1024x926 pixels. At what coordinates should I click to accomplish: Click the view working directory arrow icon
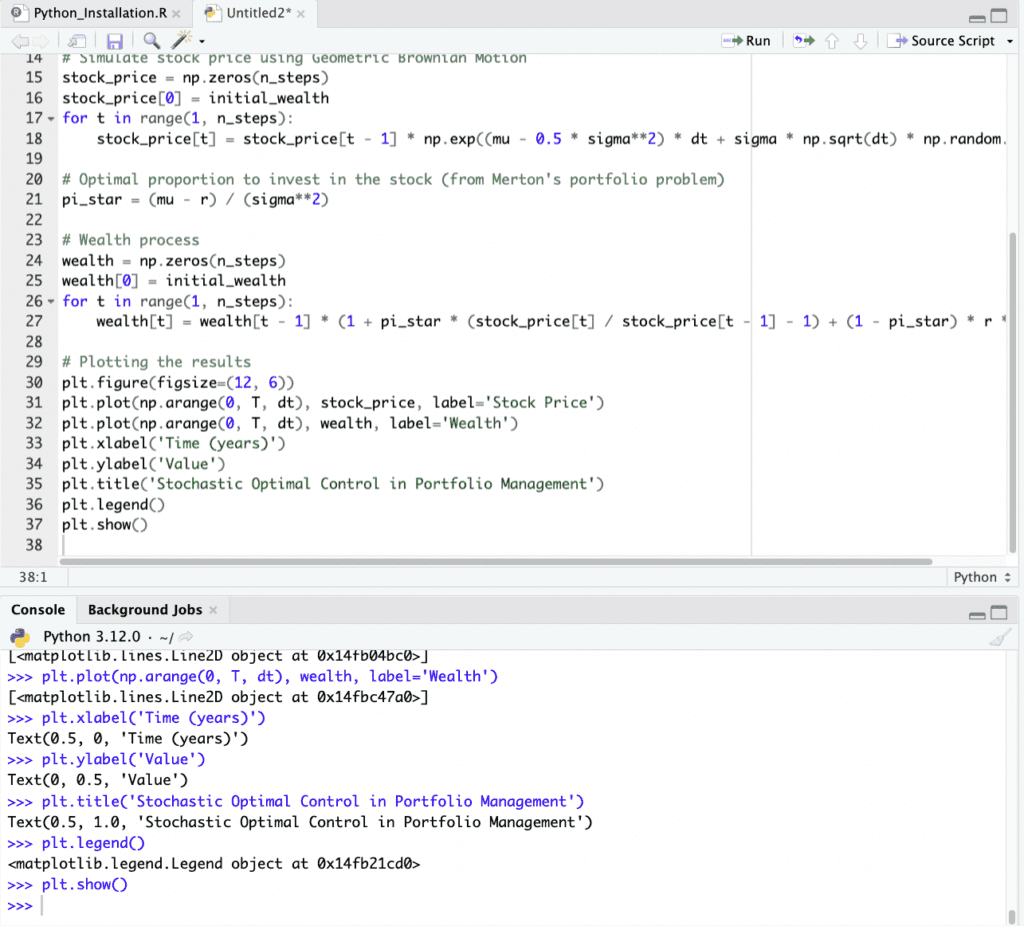pos(186,637)
